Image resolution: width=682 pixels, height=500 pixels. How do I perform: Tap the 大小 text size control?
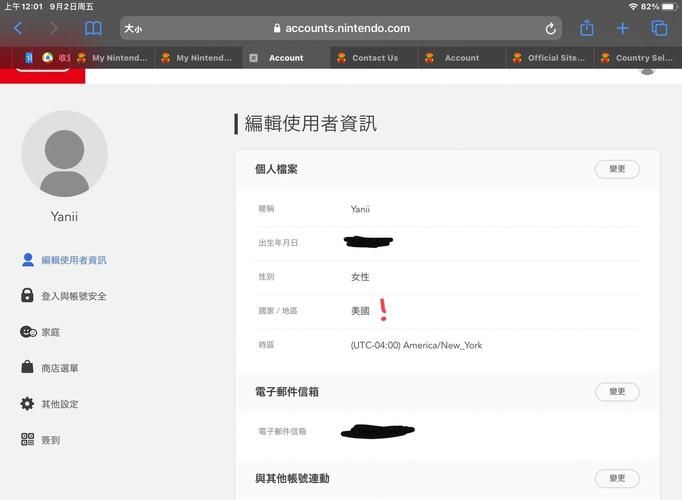pos(133,29)
